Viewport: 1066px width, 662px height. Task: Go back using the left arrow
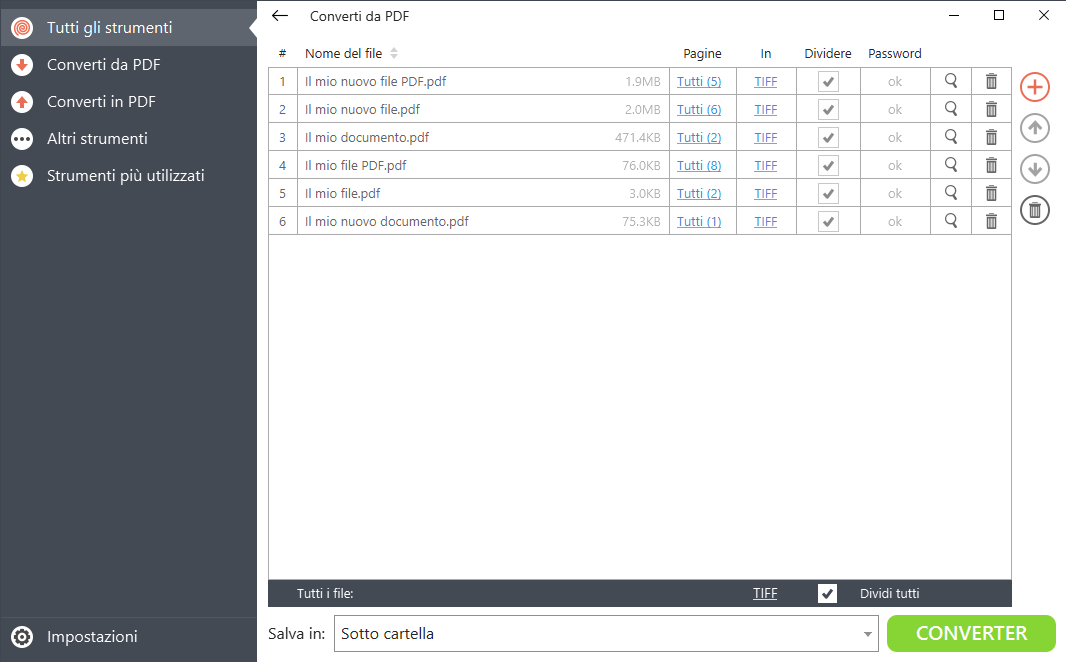(x=280, y=16)
